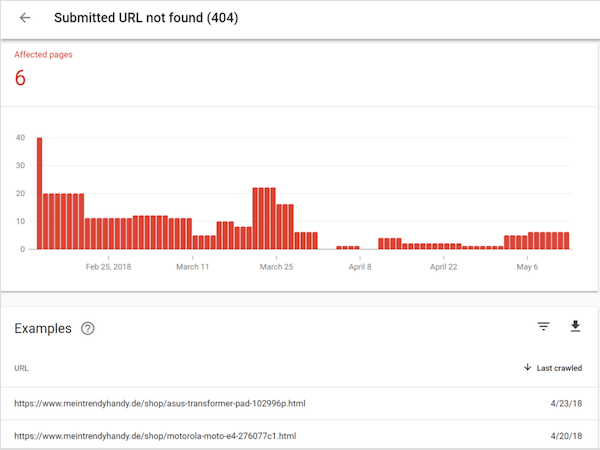Click the sort arrow next to Last crawled
This screenshot has height=450, width=600.
(527, 368)
